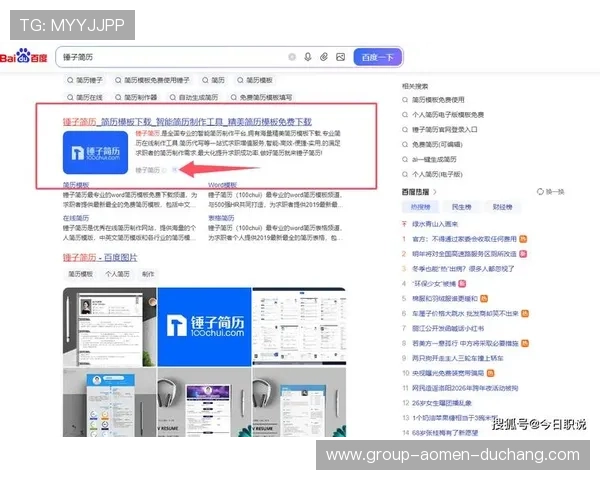
Task: Select the 个人简历 image filter tag
Action: 117,274
